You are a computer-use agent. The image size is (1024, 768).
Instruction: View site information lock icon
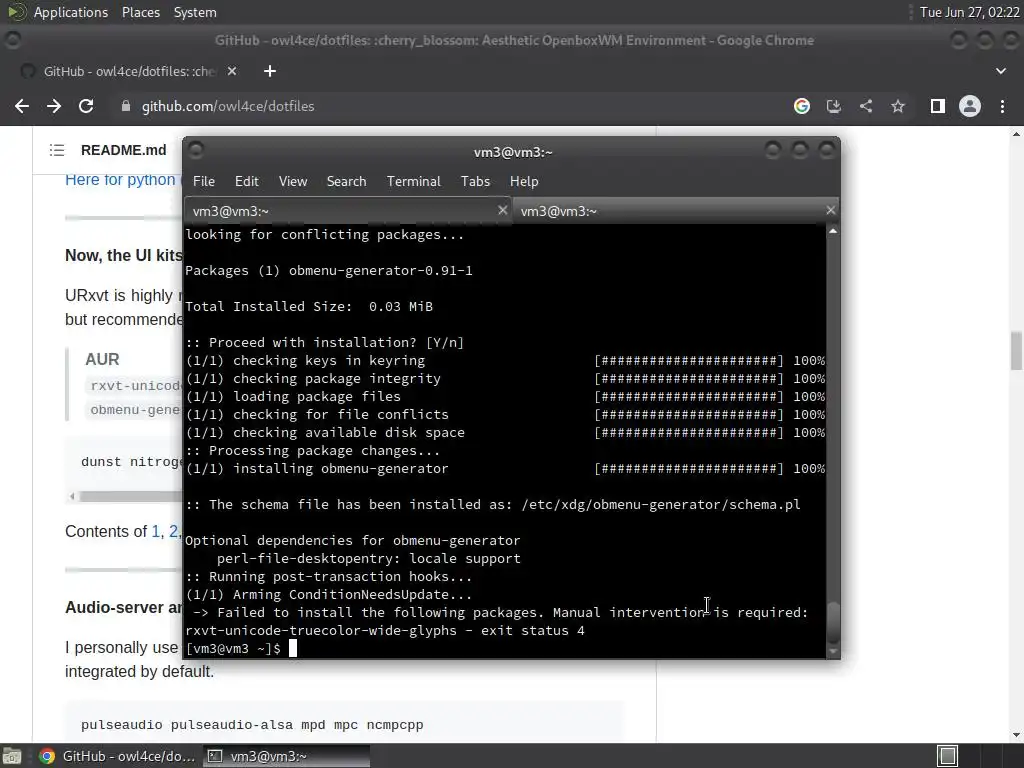[x=126, y=106]
